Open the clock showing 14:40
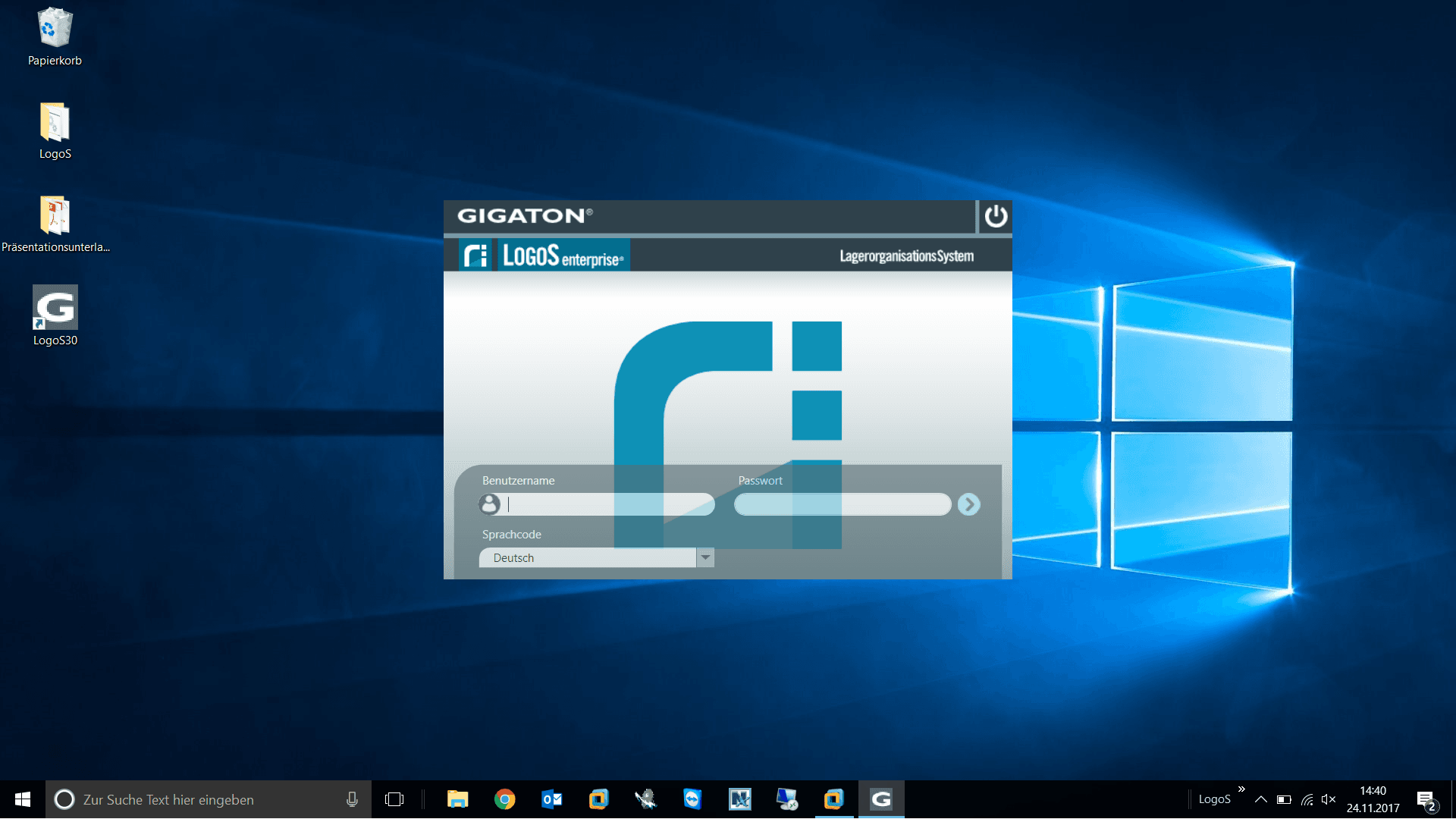Viewport: 1456px width, 819px height. click(x=1373, y=799)
